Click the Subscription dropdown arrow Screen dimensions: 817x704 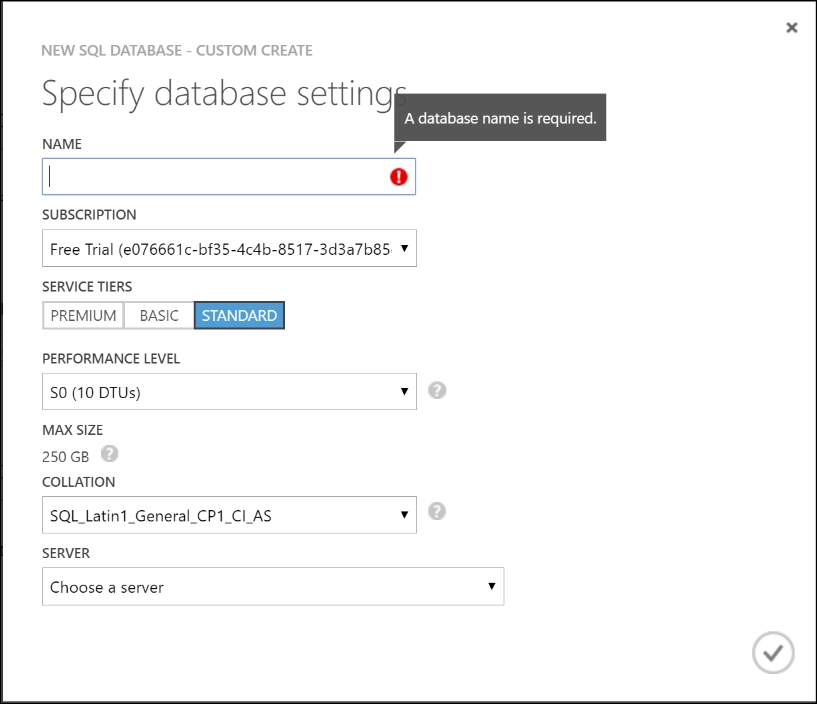pyautogui.click(x=404, y=248)
